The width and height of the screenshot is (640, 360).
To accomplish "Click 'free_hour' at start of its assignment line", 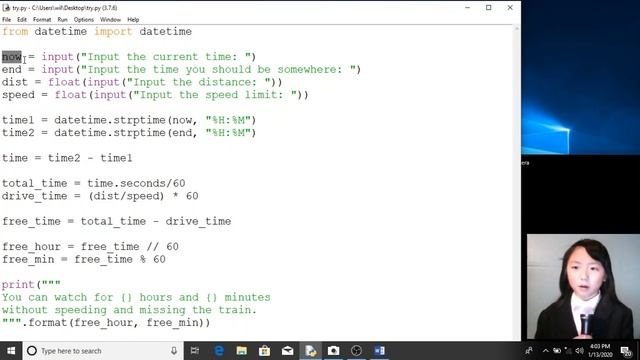I will coord(31,247).
